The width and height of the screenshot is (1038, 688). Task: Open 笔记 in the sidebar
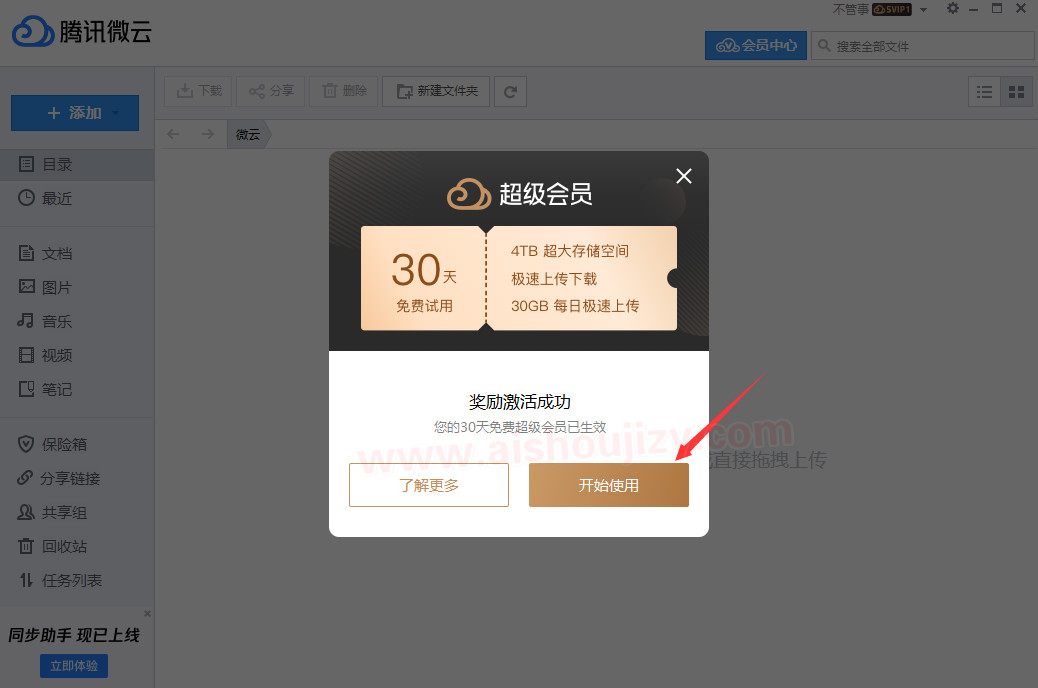pyautogui.click(x=77, y=389)
